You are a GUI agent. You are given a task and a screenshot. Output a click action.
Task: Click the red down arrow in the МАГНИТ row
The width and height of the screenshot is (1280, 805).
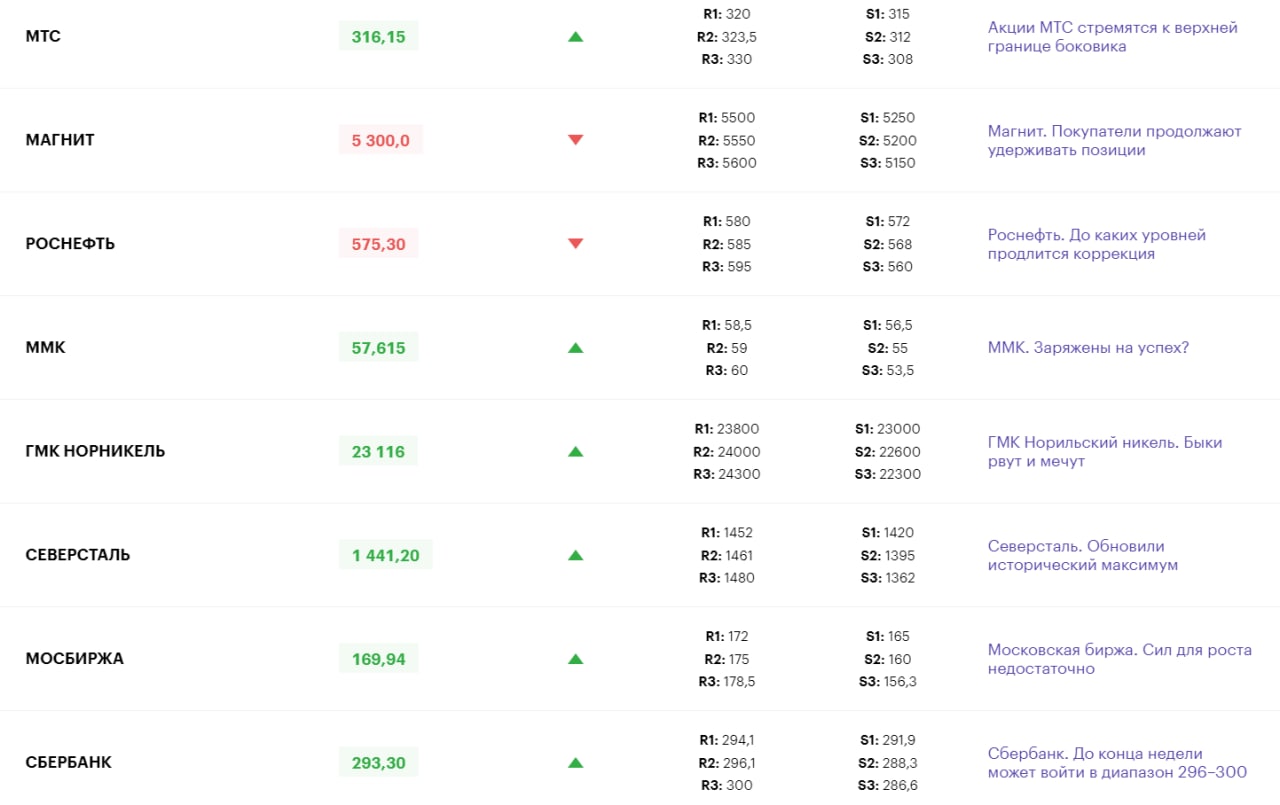click(575, 140)
